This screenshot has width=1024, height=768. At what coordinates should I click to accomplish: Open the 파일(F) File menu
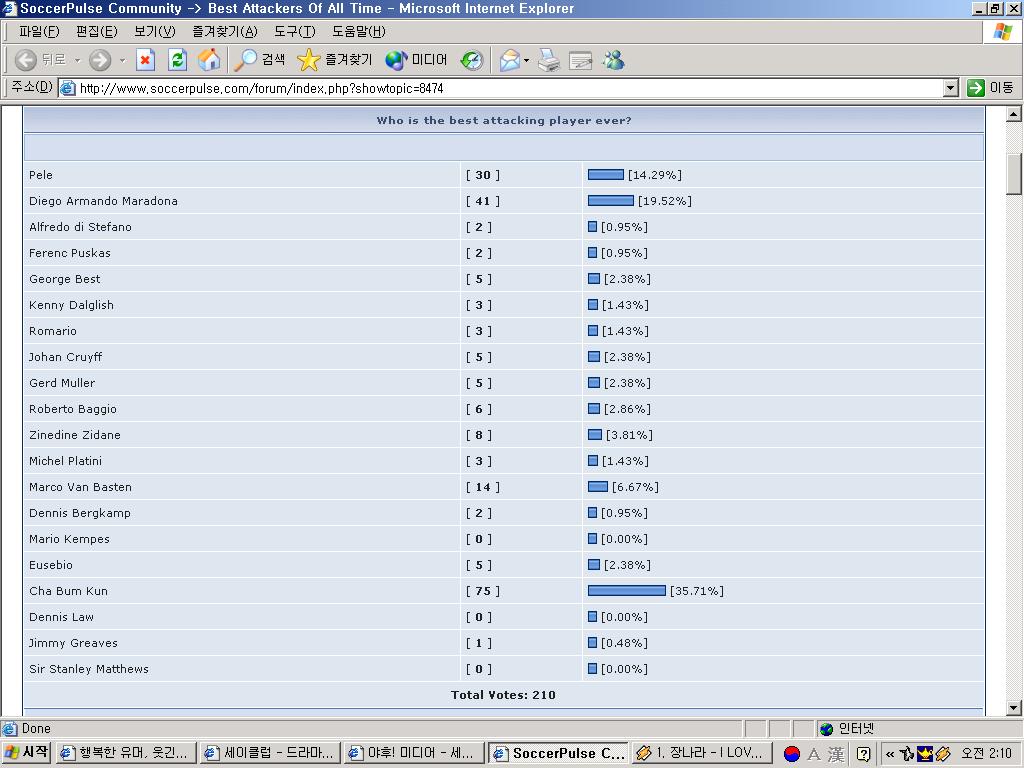pos(39,32)
